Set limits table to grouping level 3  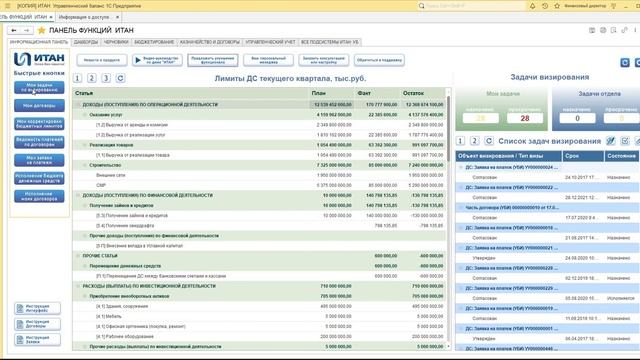click(x=106, y=78)
